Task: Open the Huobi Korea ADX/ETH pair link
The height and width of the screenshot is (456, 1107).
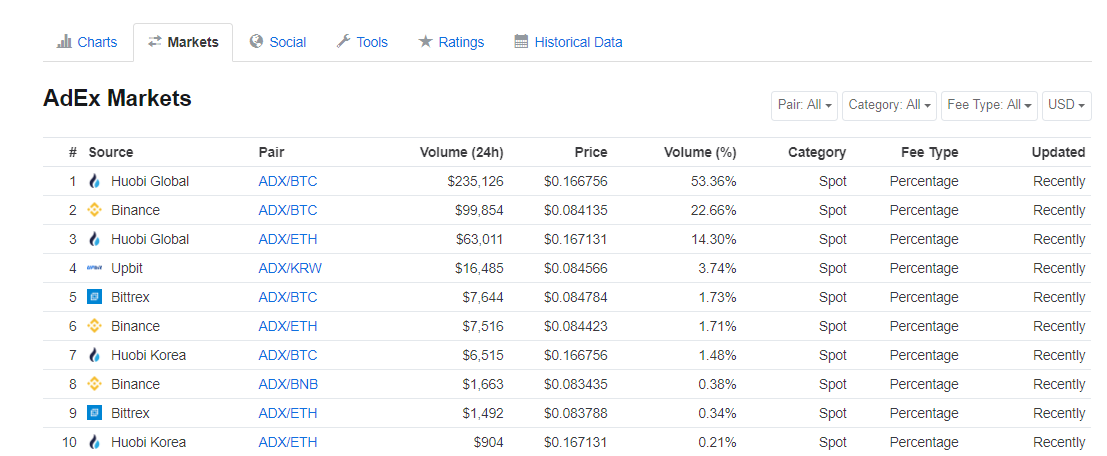Action: click(x=288, y=443)
